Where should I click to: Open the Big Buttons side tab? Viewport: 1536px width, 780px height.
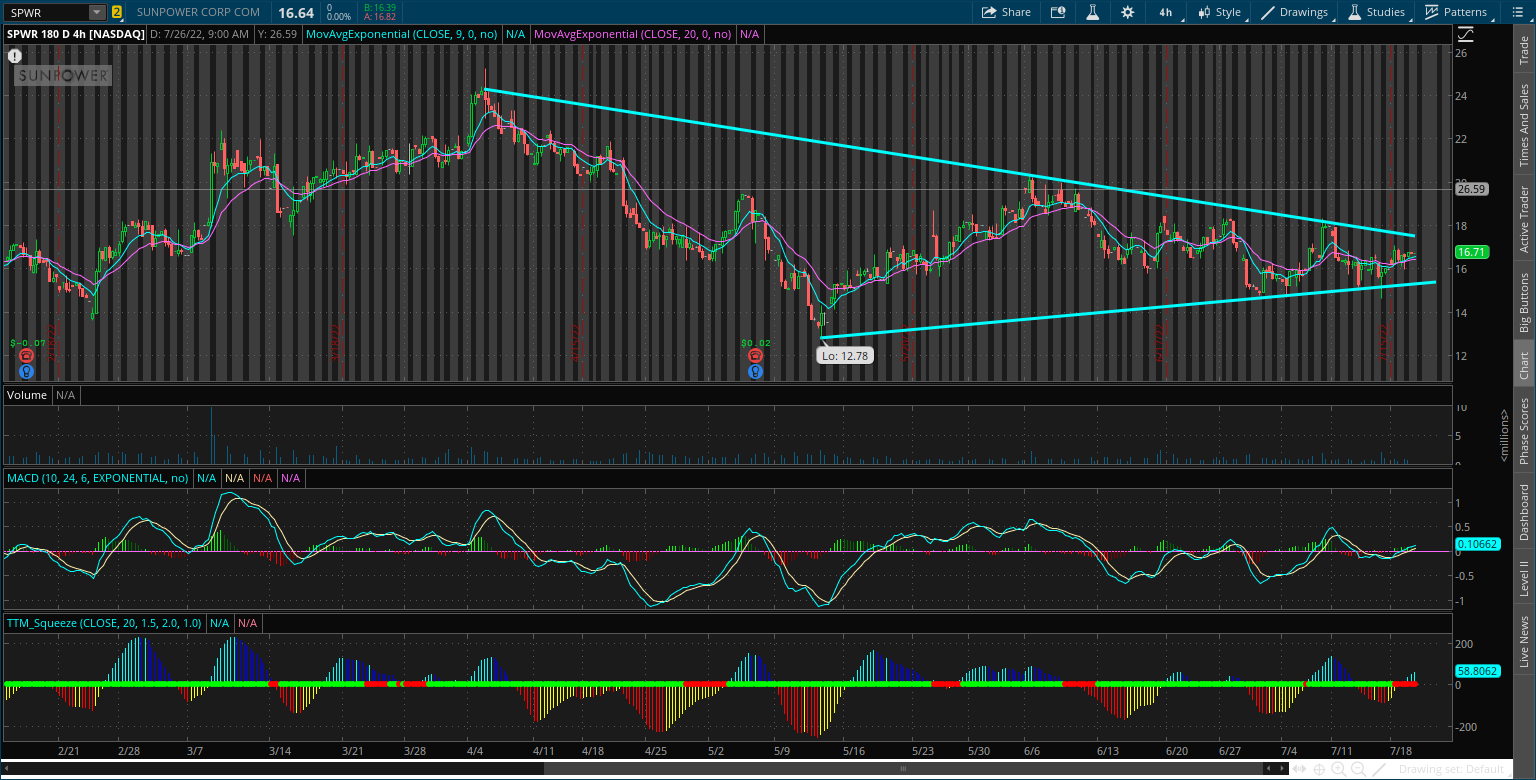(x=1524, y=303)
